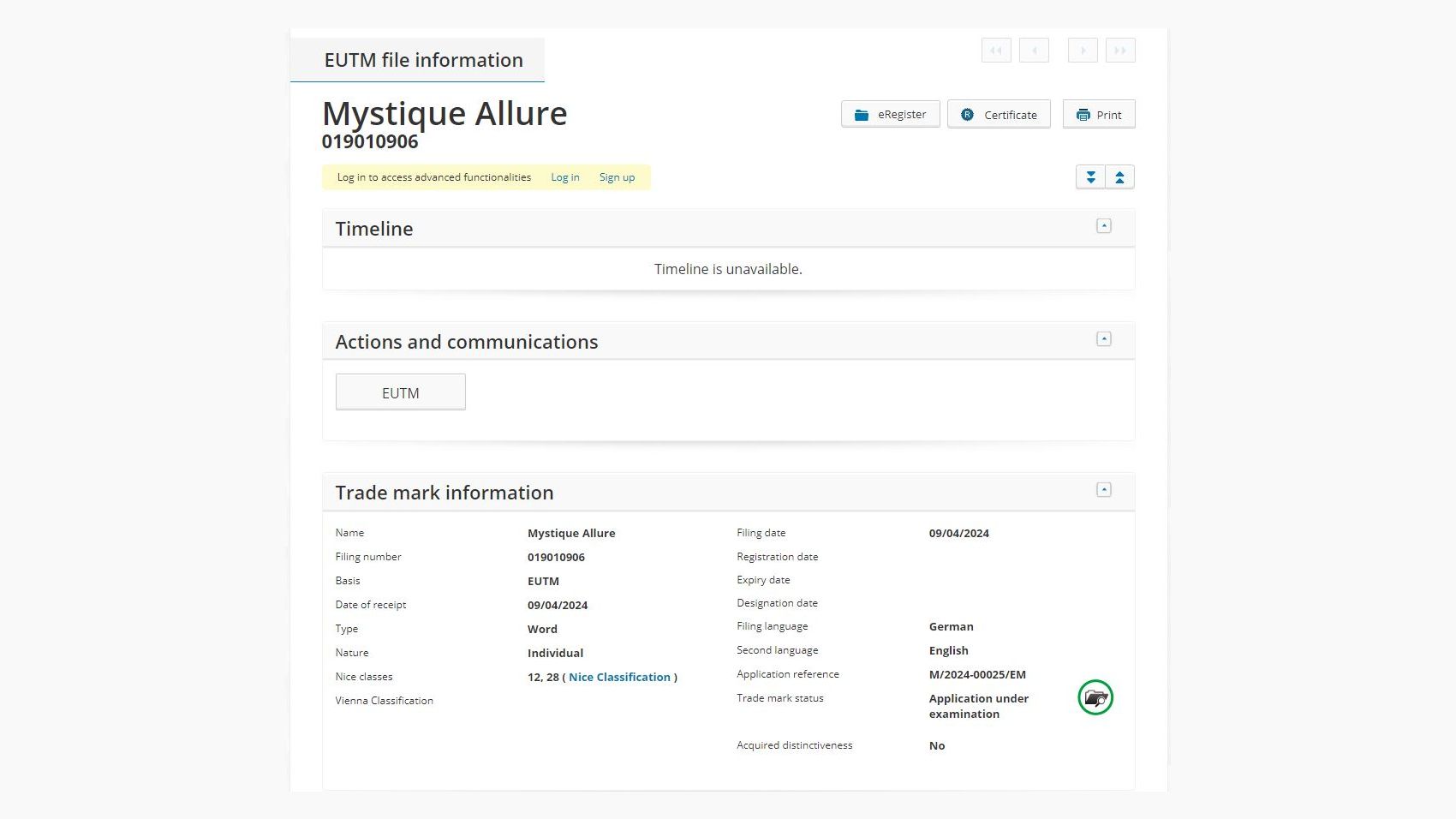
Task: Follow the Sign up link
Action: tap(617, 177)
